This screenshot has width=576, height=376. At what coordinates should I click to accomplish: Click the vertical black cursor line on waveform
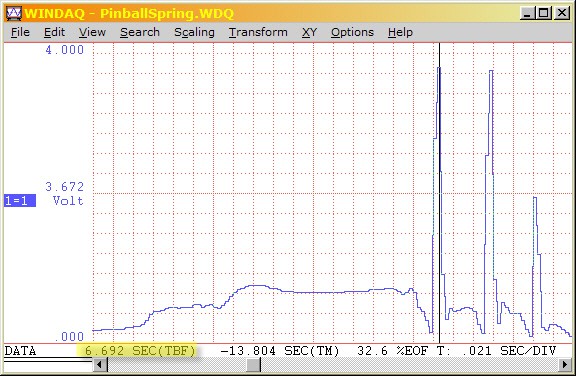[439, 193]
